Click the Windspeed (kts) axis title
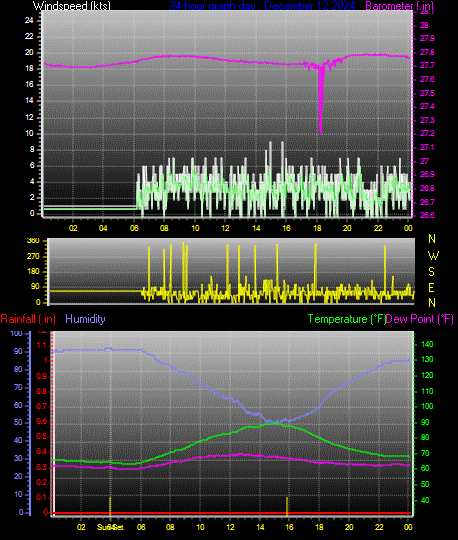458x540 pixels. click(x=72, y=6)
